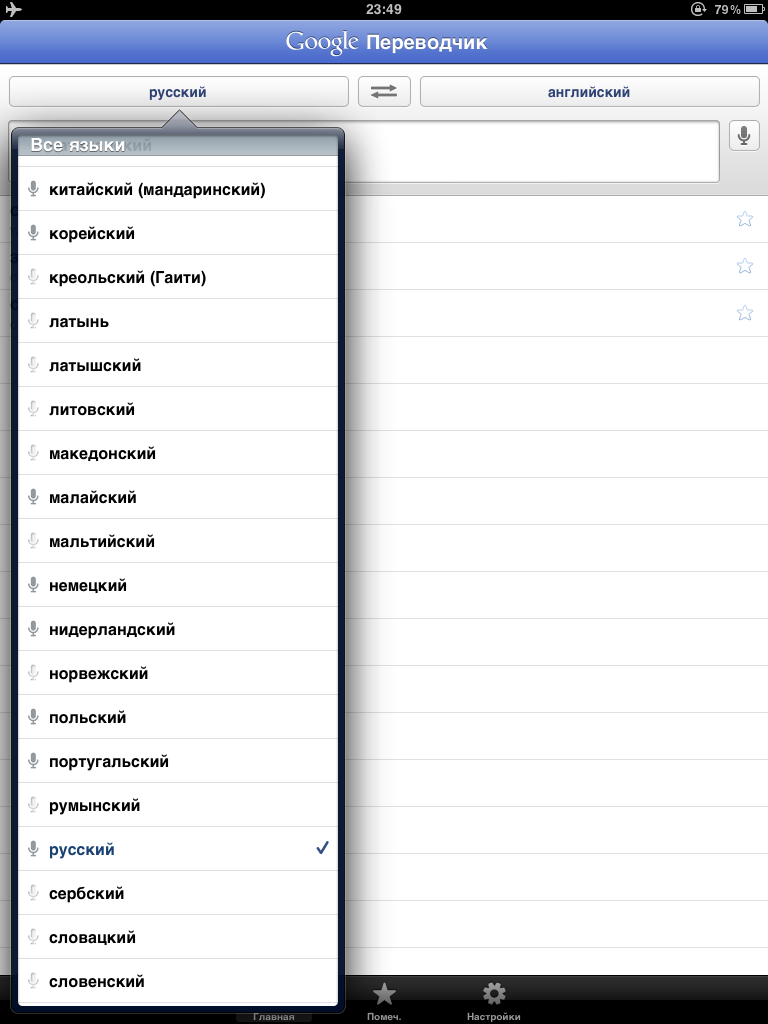Screen dimensions: 768x1024
Task: Tap the translation text input field
Action: click(x=530, y=151)
